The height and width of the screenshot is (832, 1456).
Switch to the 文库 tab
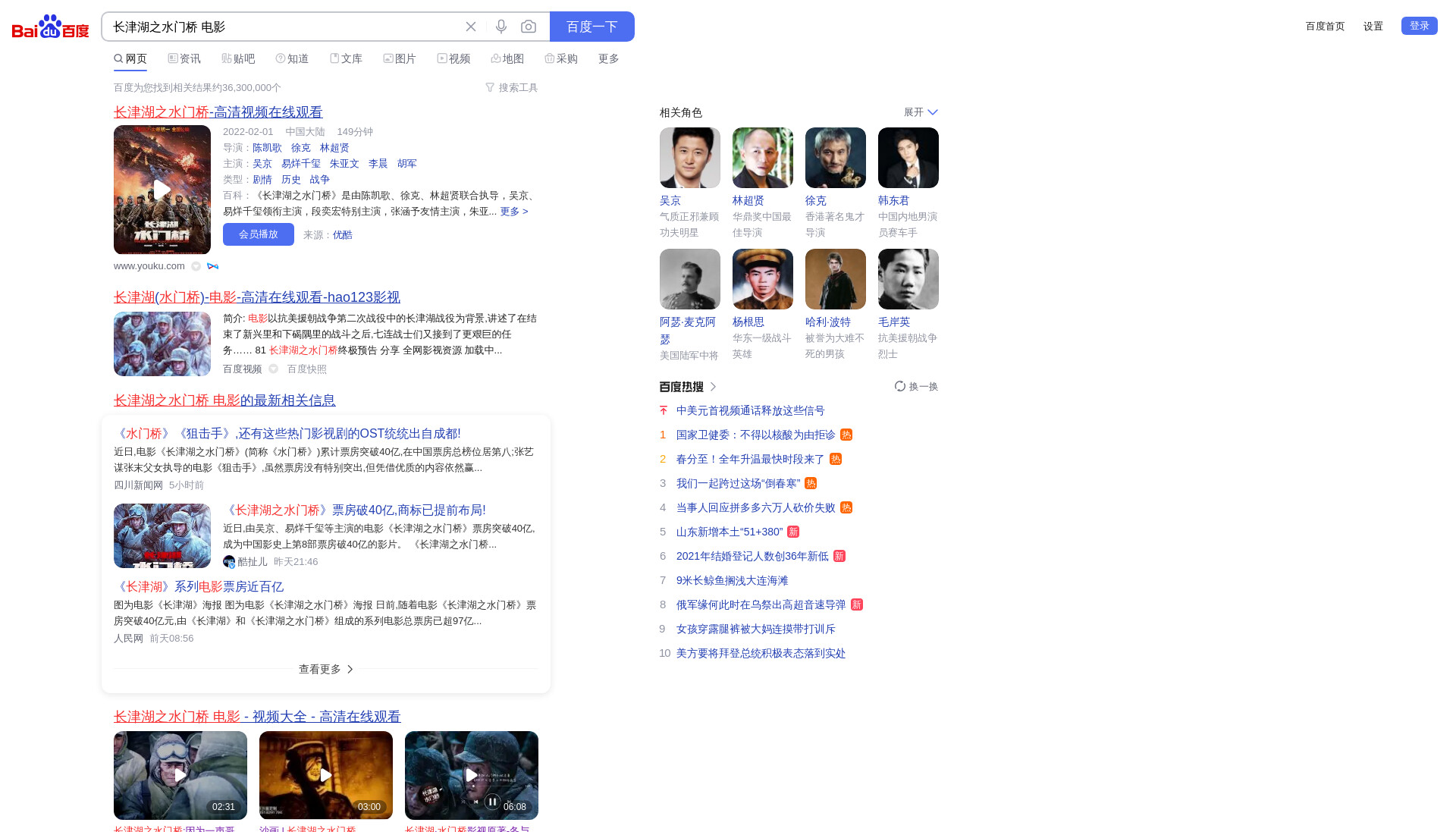click(x=346, y=59)
